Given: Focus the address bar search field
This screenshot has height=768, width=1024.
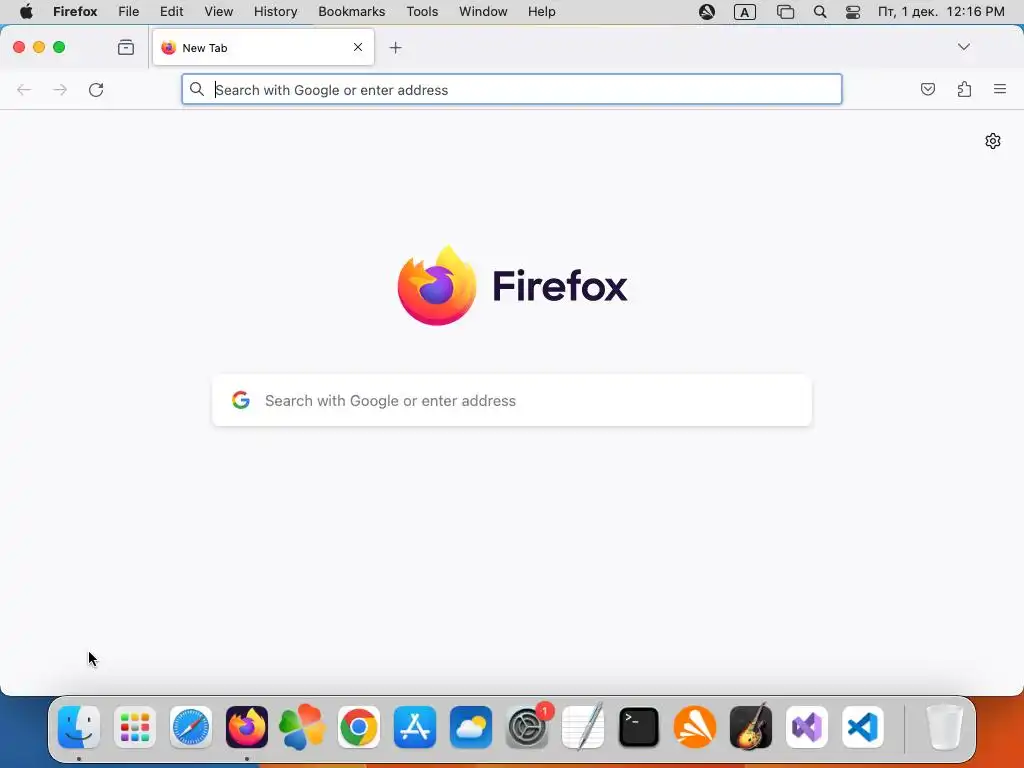Looking at the screenshot, I should [512, 89].
